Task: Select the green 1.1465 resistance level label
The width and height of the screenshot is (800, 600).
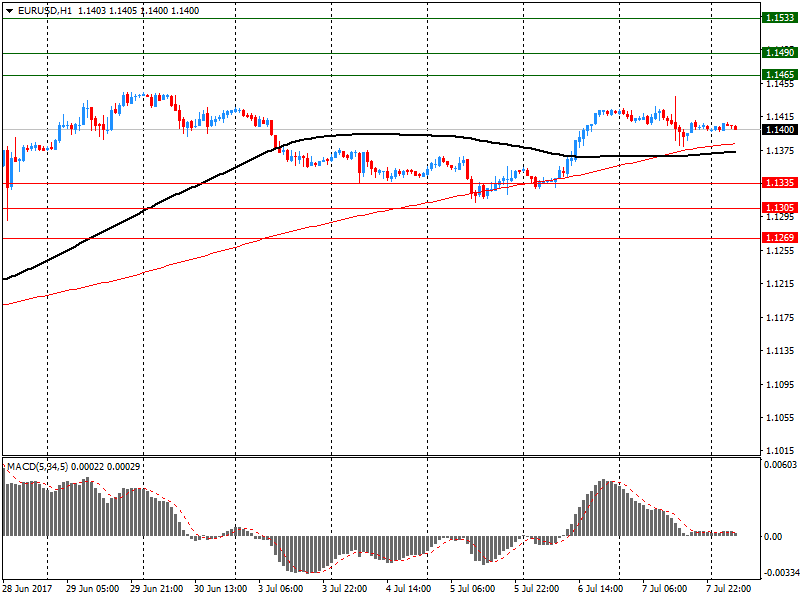Action: click(x=780, y=74)
